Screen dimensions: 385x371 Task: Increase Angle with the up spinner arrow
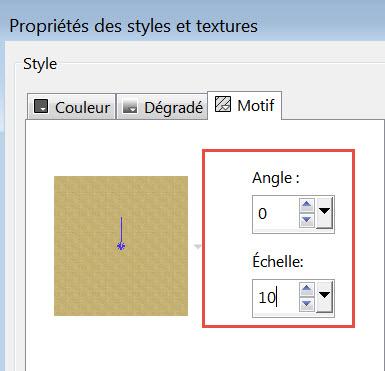click(307, 205)
